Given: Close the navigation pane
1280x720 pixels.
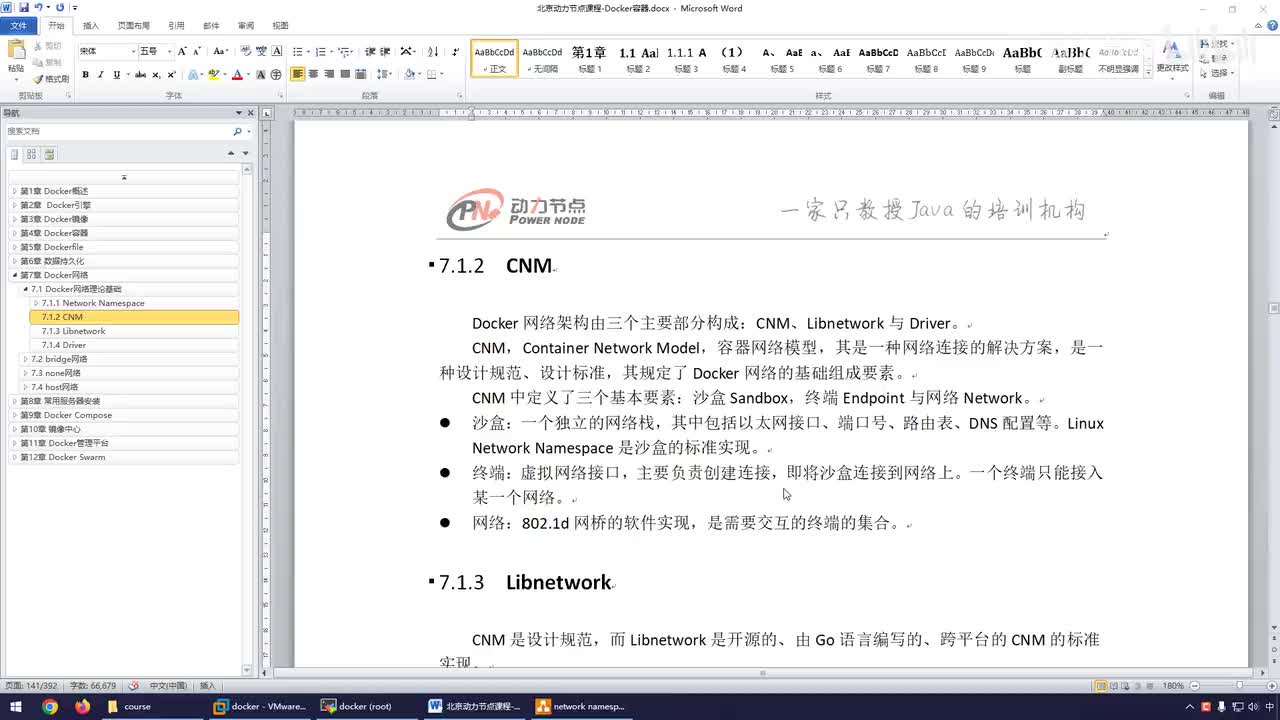Looking at the screenshot, I should 251,113.
